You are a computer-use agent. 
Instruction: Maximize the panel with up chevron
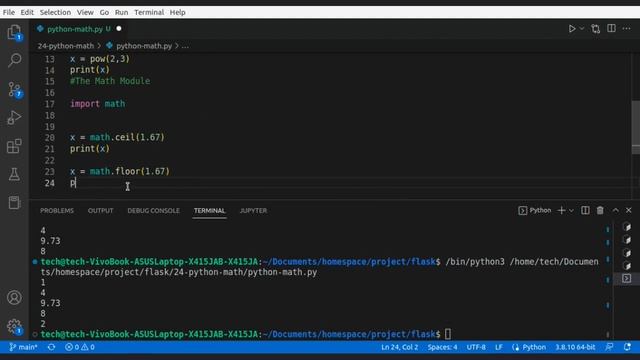616,210
